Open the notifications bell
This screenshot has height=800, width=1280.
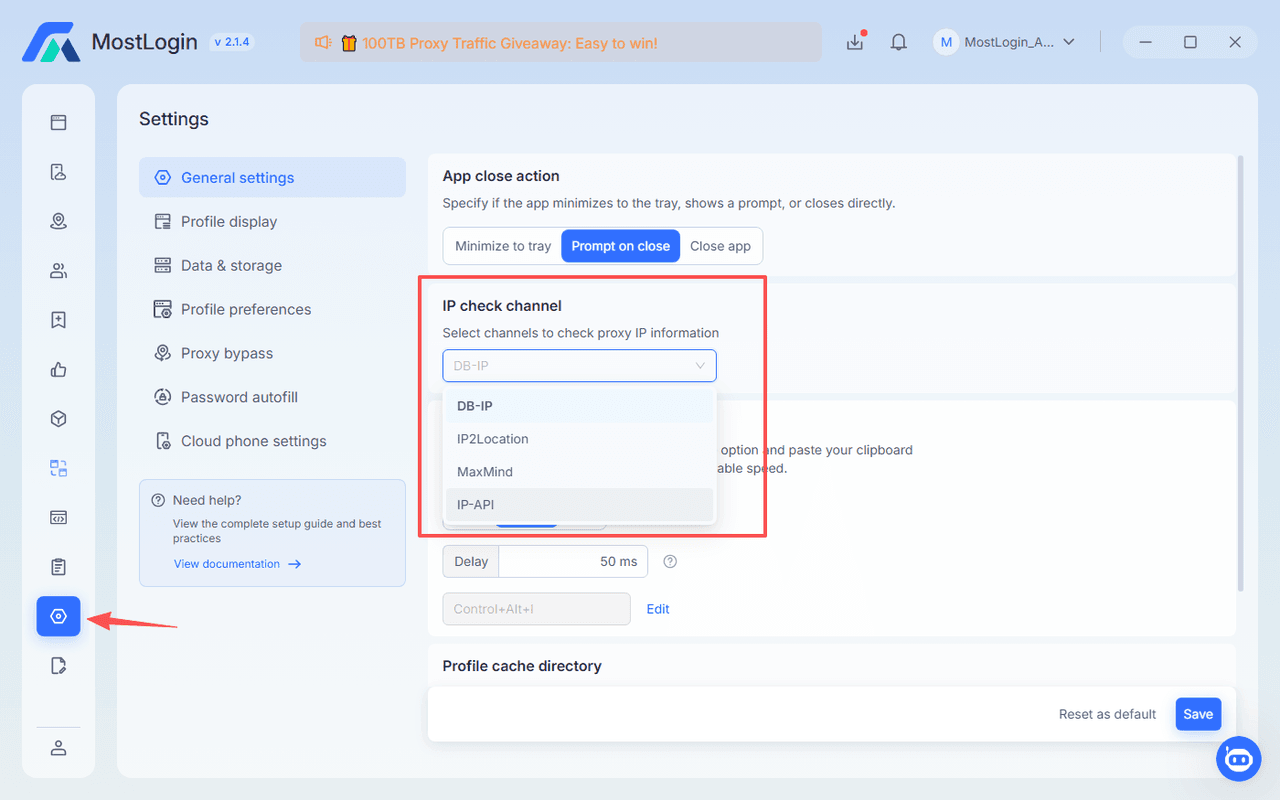click(899, 42)
